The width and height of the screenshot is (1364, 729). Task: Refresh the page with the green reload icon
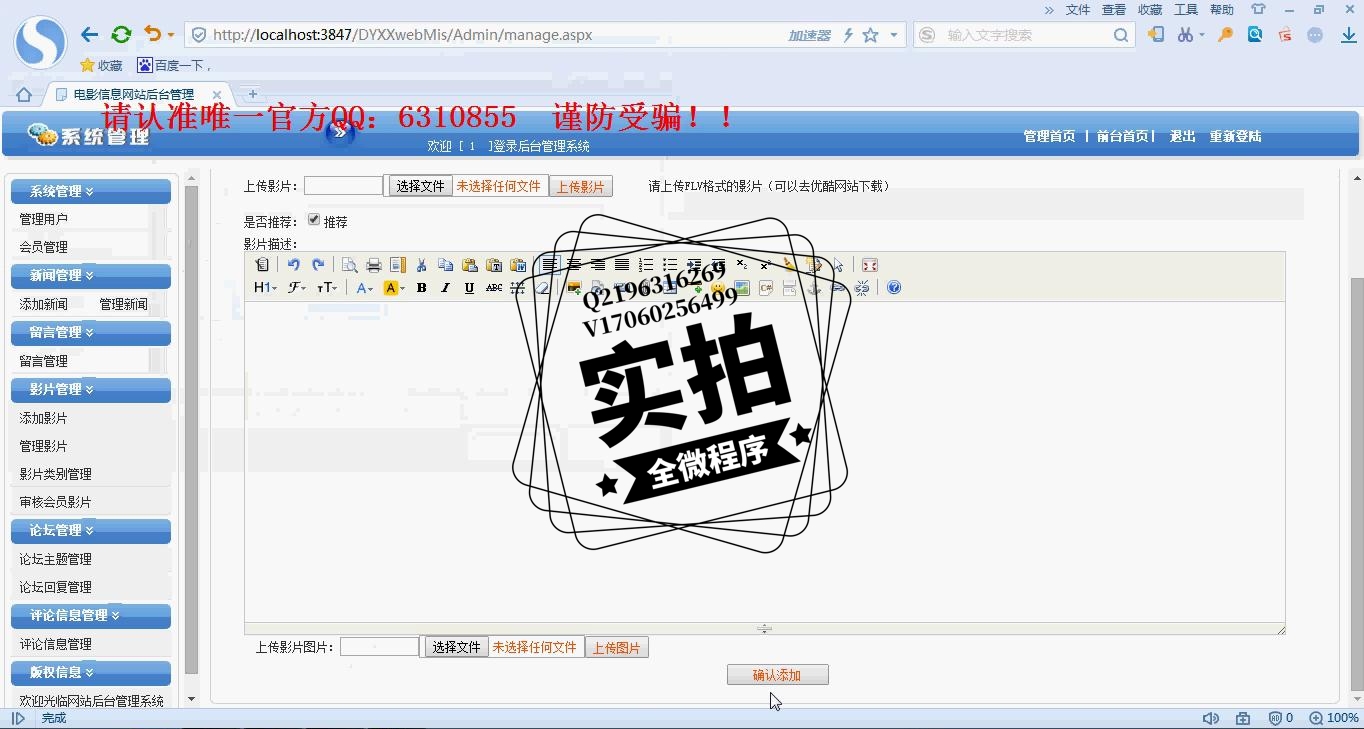click(121, 34)
